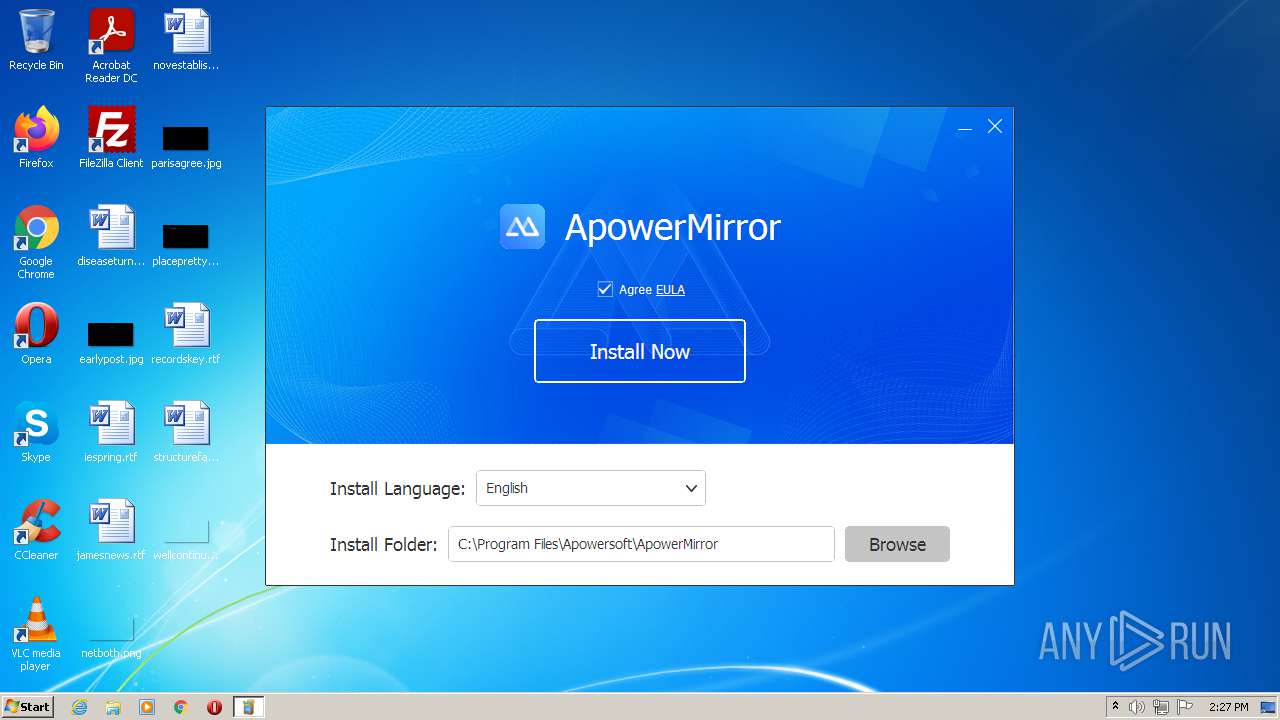Open Action Center flag tray icon
Screen dimensions: 1280x720
[x=1185, y=707]
